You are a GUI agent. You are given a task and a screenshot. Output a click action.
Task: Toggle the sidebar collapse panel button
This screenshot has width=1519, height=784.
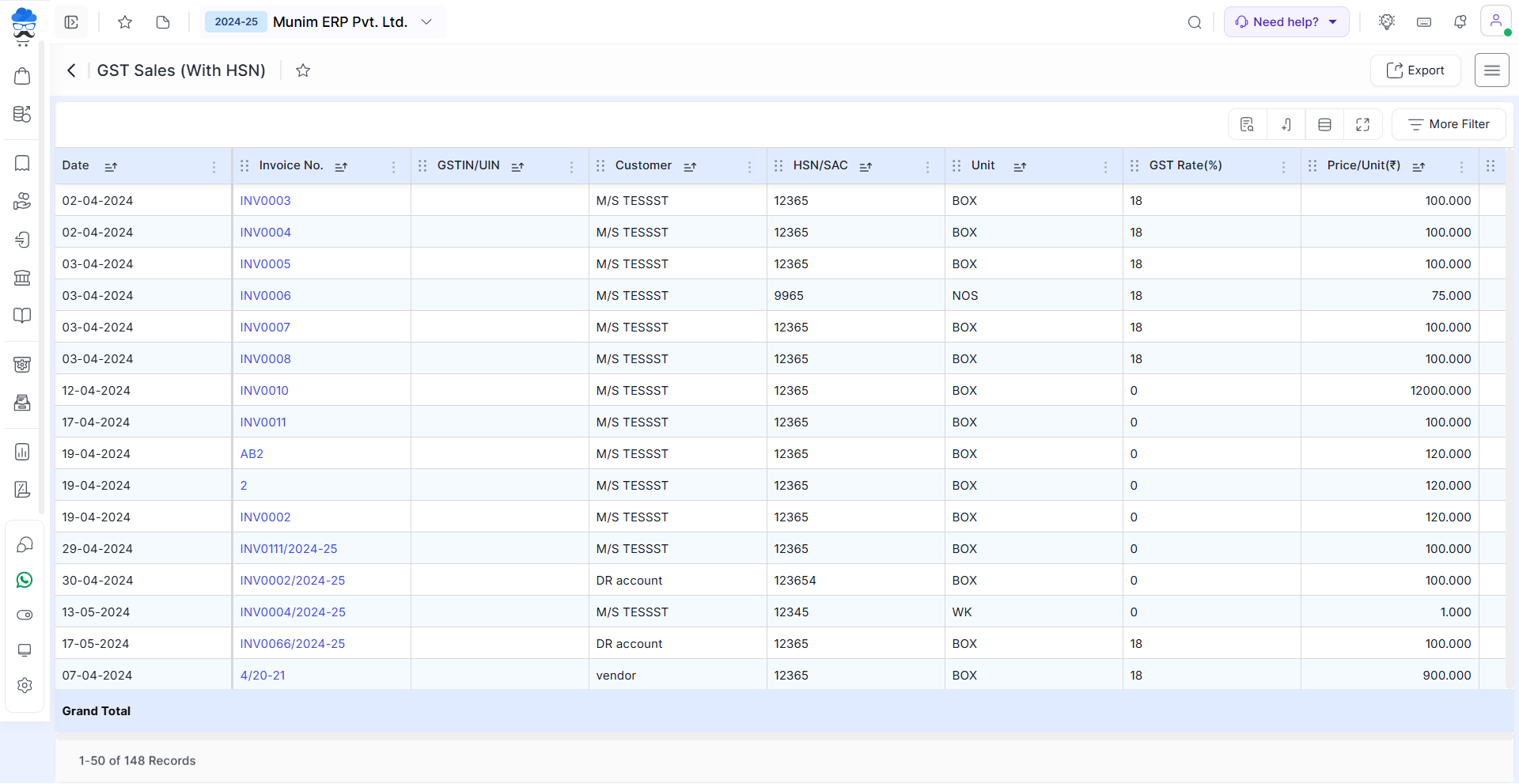(71, 22)
